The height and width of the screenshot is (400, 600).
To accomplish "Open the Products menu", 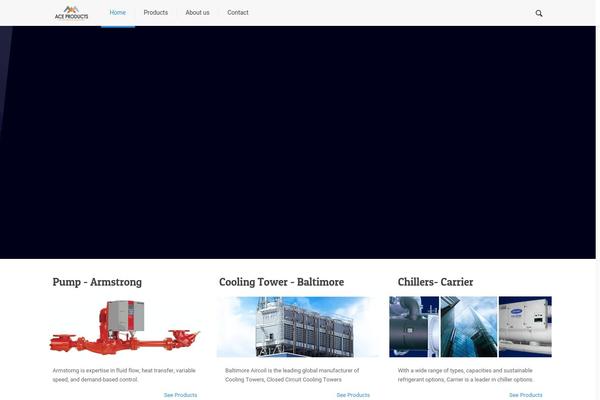I will (156, 13).
